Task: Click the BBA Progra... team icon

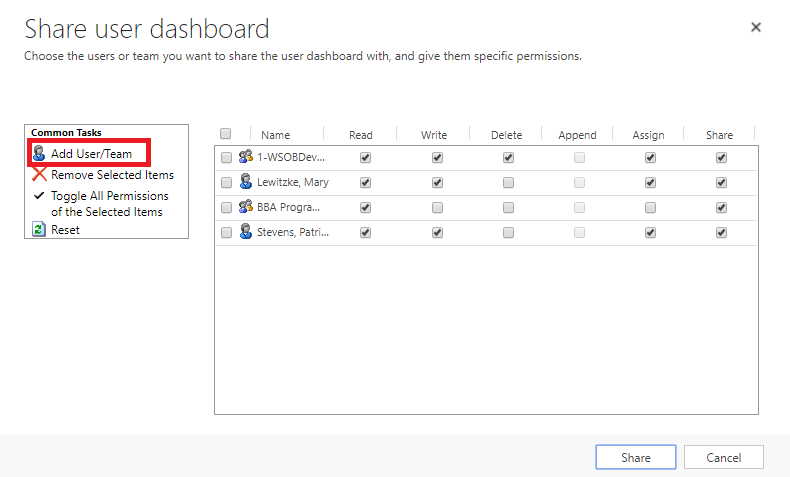Action: (245, 207)
